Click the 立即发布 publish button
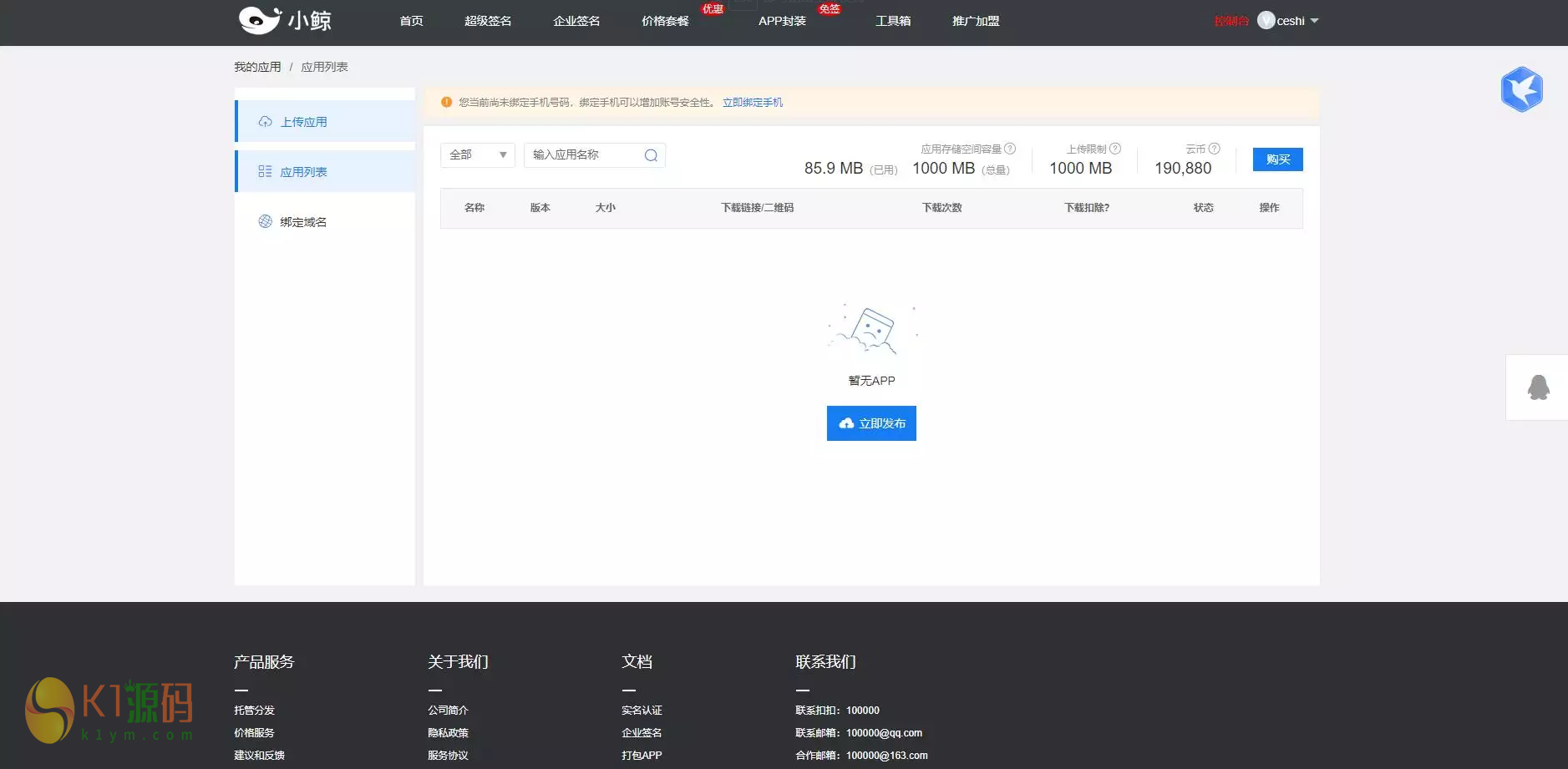The height and width of the screenshot is (769, 1568). [871, 422]
